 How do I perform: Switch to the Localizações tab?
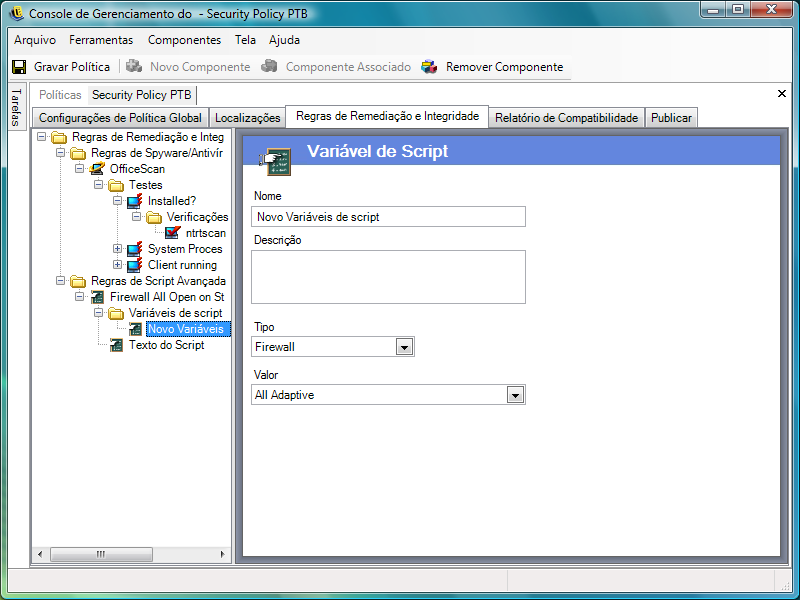(247, 118)
